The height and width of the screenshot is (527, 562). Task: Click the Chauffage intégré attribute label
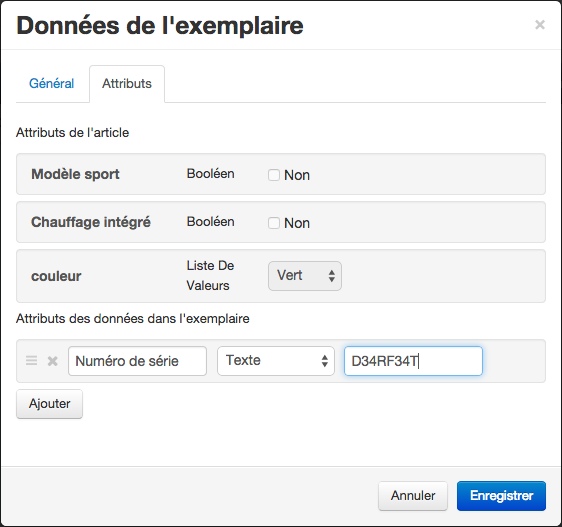(91, 222)
